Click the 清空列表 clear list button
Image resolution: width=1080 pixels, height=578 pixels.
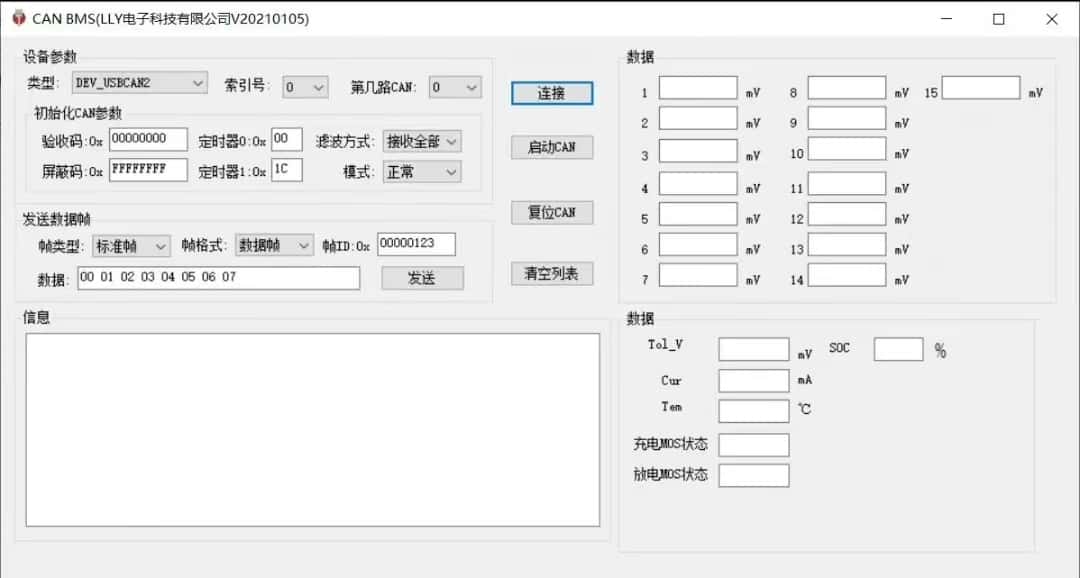point(552,273)
